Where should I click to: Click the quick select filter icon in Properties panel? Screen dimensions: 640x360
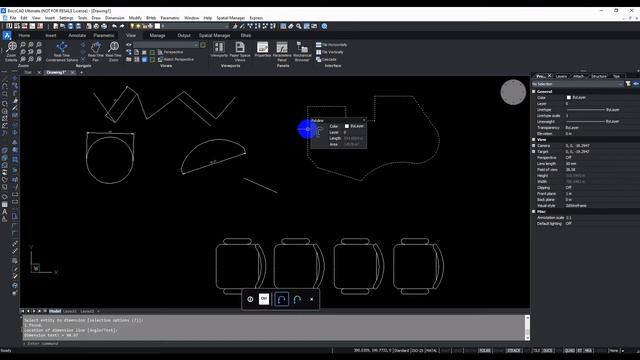pos(628,84)
